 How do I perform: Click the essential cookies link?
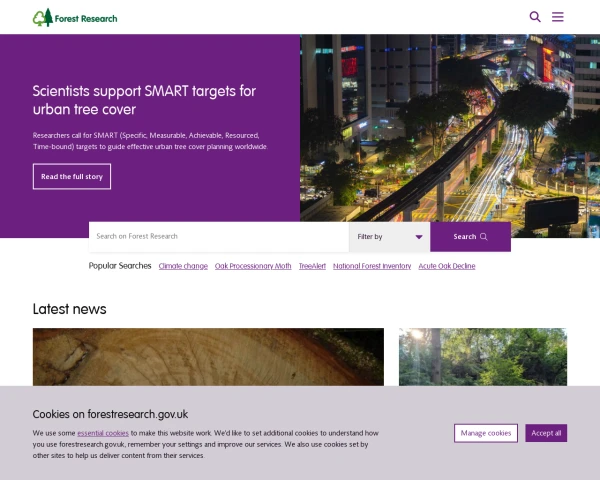(103, 433)
